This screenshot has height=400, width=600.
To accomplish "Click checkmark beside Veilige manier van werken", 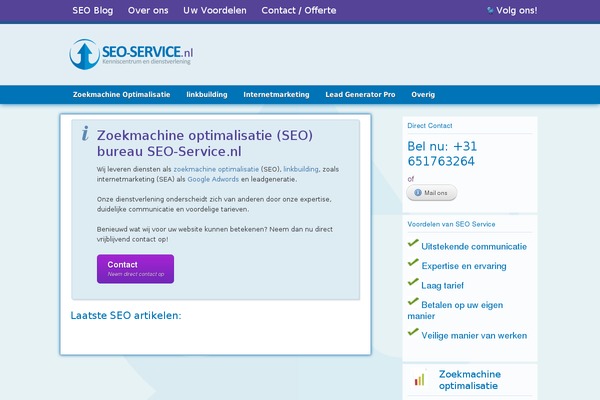I will [x=413, y=334].
